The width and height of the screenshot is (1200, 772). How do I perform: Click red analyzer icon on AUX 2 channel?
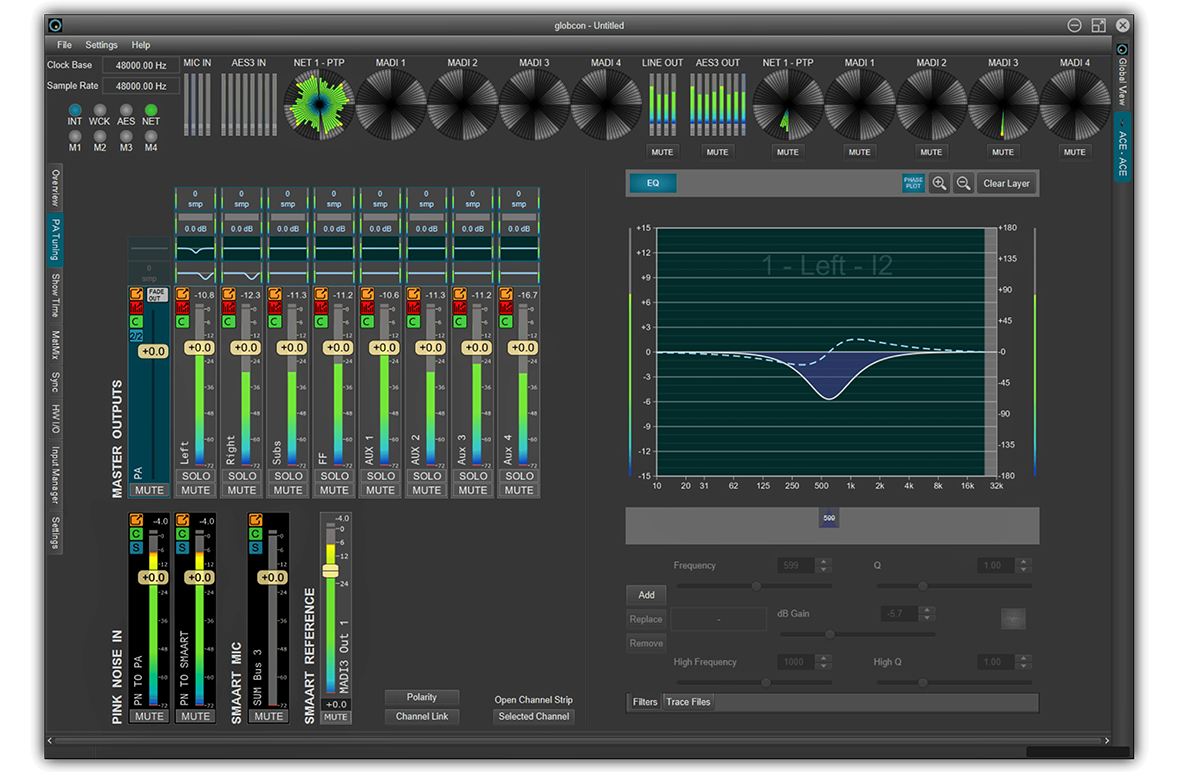[413, 308]
